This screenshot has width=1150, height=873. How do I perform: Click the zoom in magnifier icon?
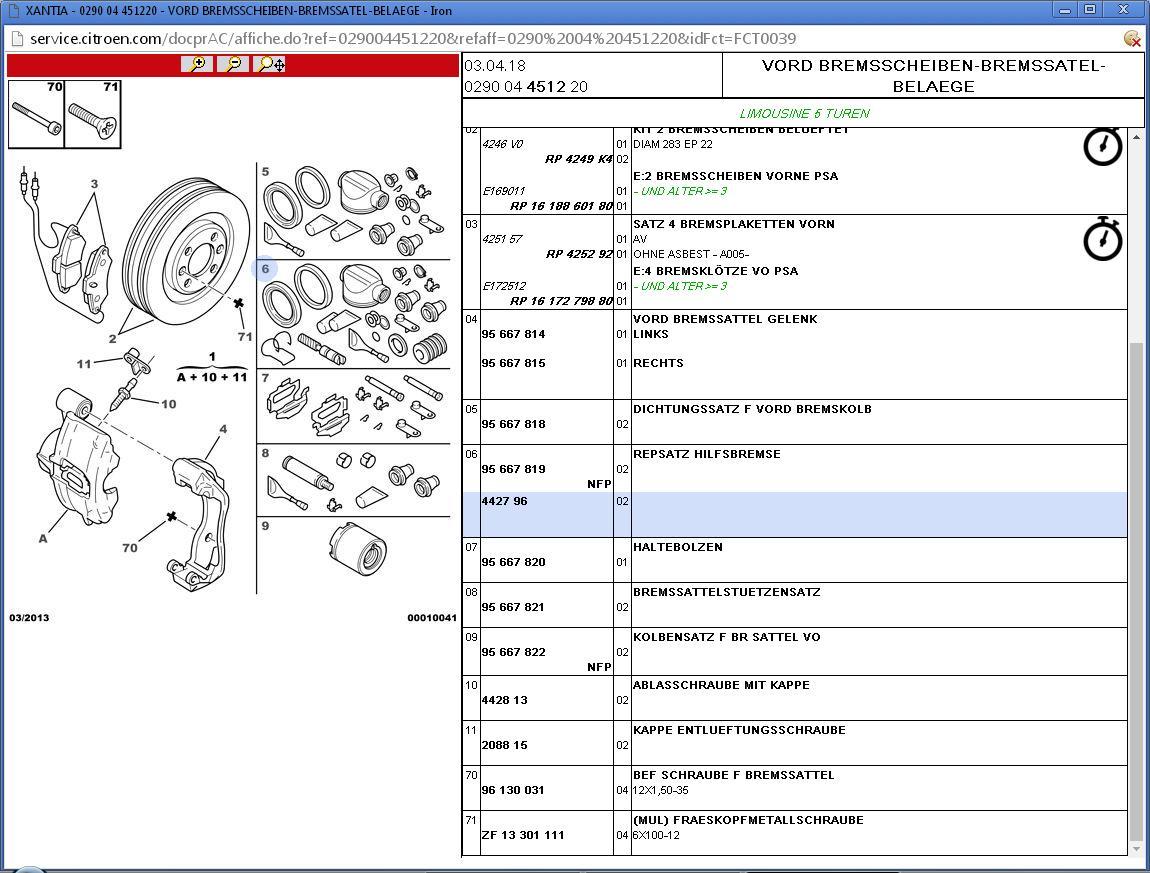[x=197, y=65]
